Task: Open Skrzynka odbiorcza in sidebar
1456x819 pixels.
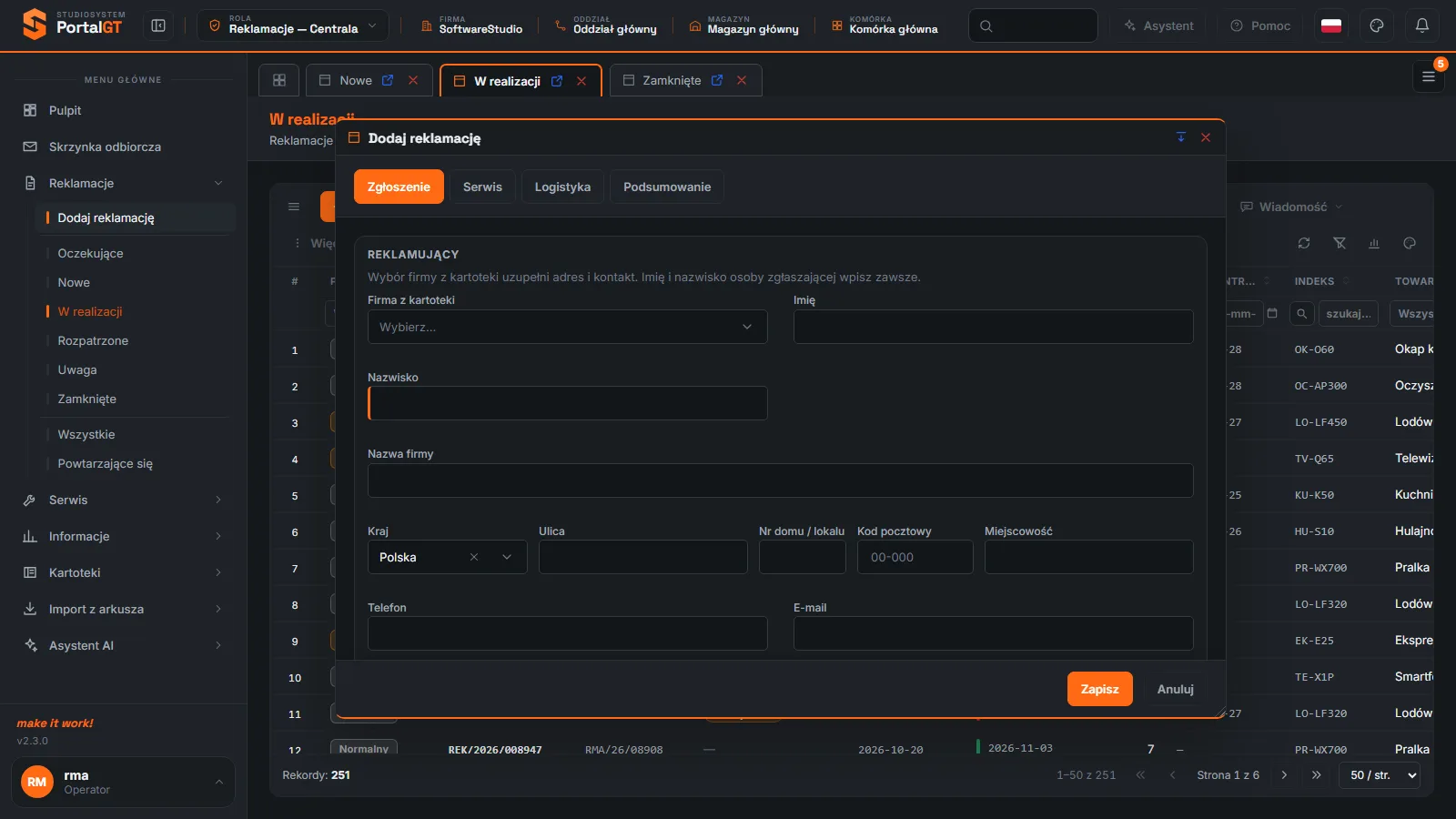Action: (105, 147)
